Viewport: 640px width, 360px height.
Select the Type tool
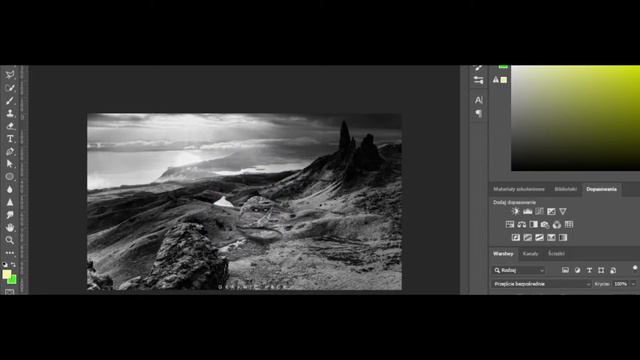pos(10,139)
